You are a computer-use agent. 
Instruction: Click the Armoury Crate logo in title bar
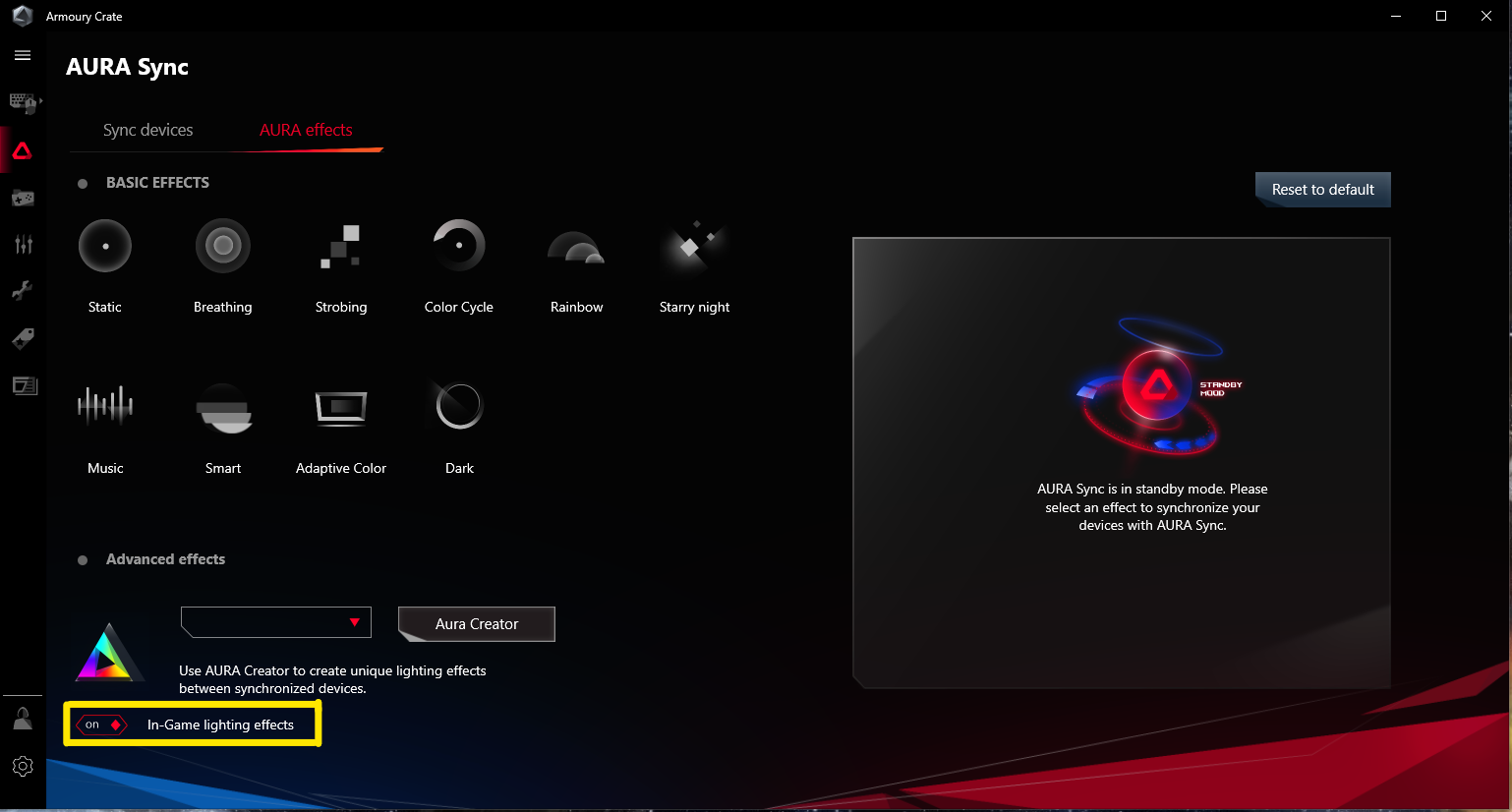click(23, 16)
